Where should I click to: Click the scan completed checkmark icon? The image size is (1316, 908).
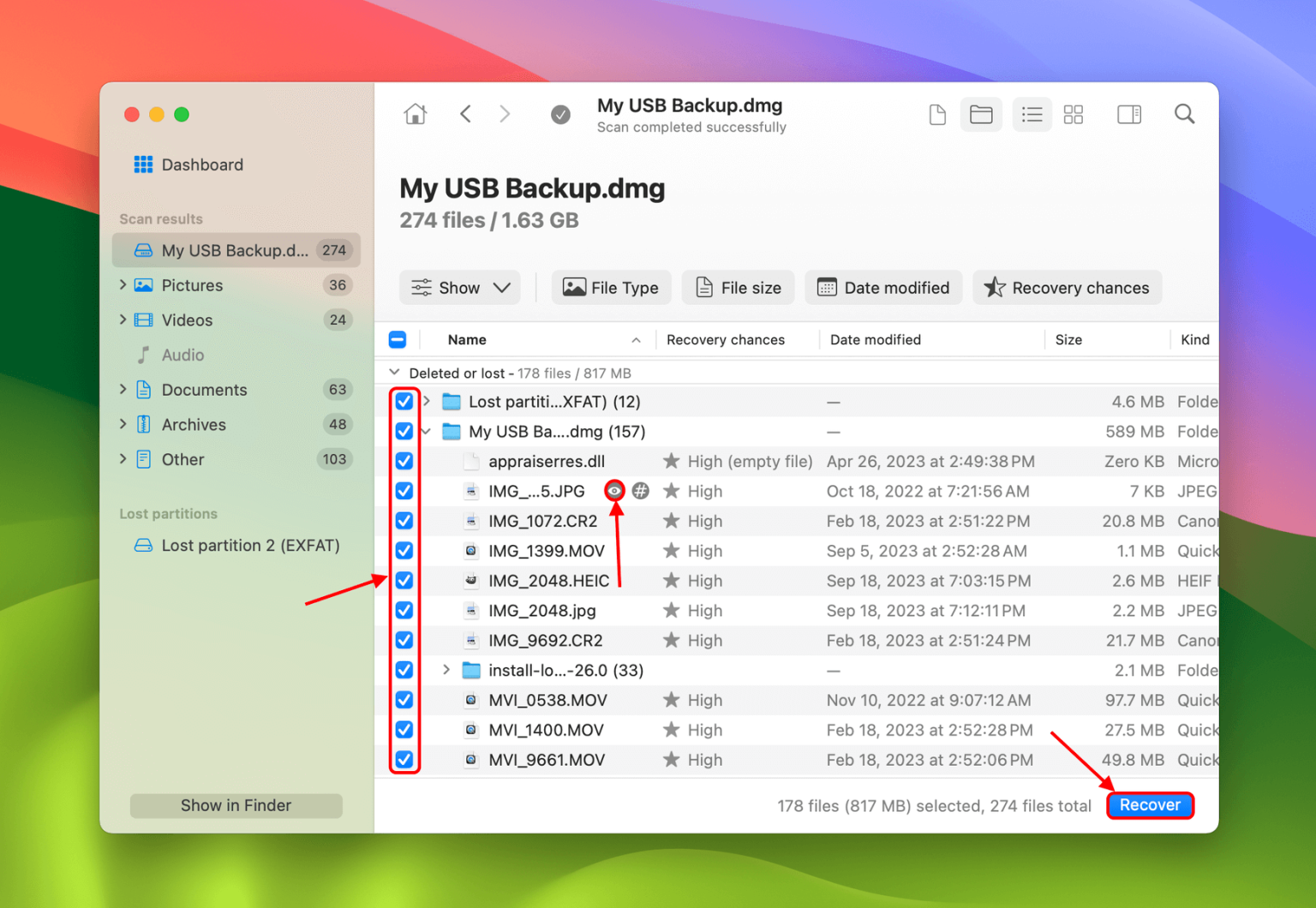coord(560,114)
